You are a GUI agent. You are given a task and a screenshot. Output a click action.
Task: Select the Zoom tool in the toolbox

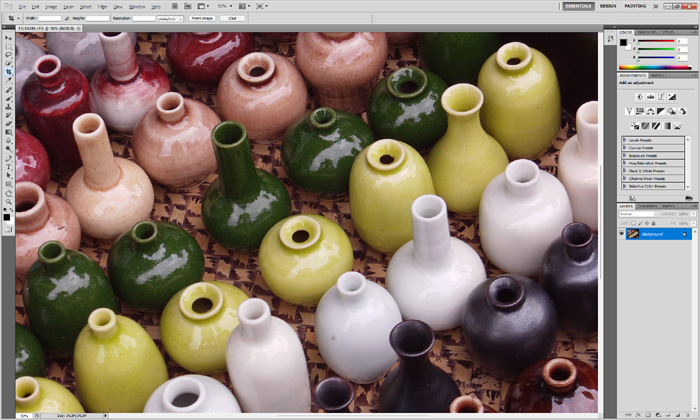pos(8,202)
